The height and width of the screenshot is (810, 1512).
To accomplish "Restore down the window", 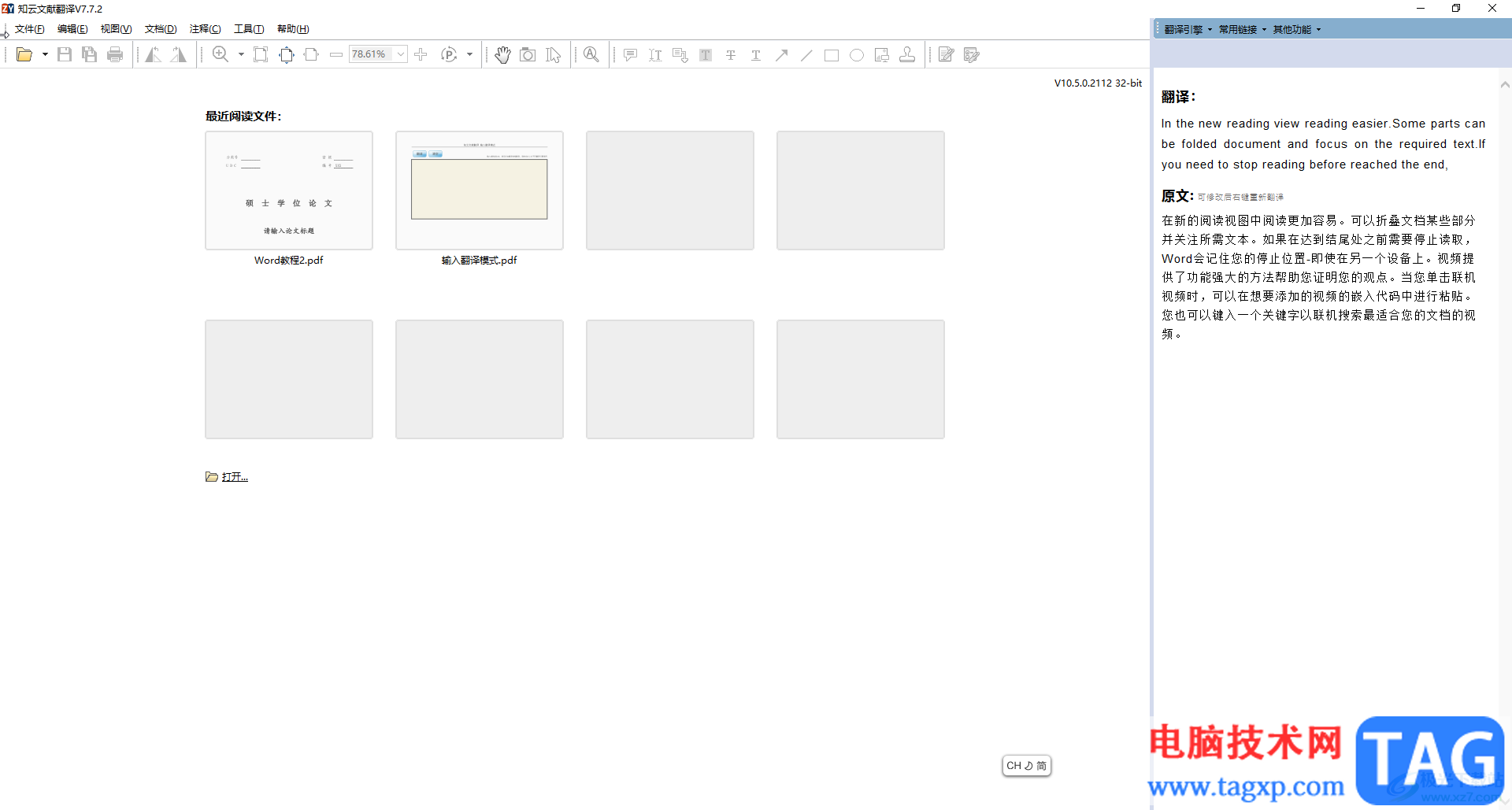I will [1456, 9].
